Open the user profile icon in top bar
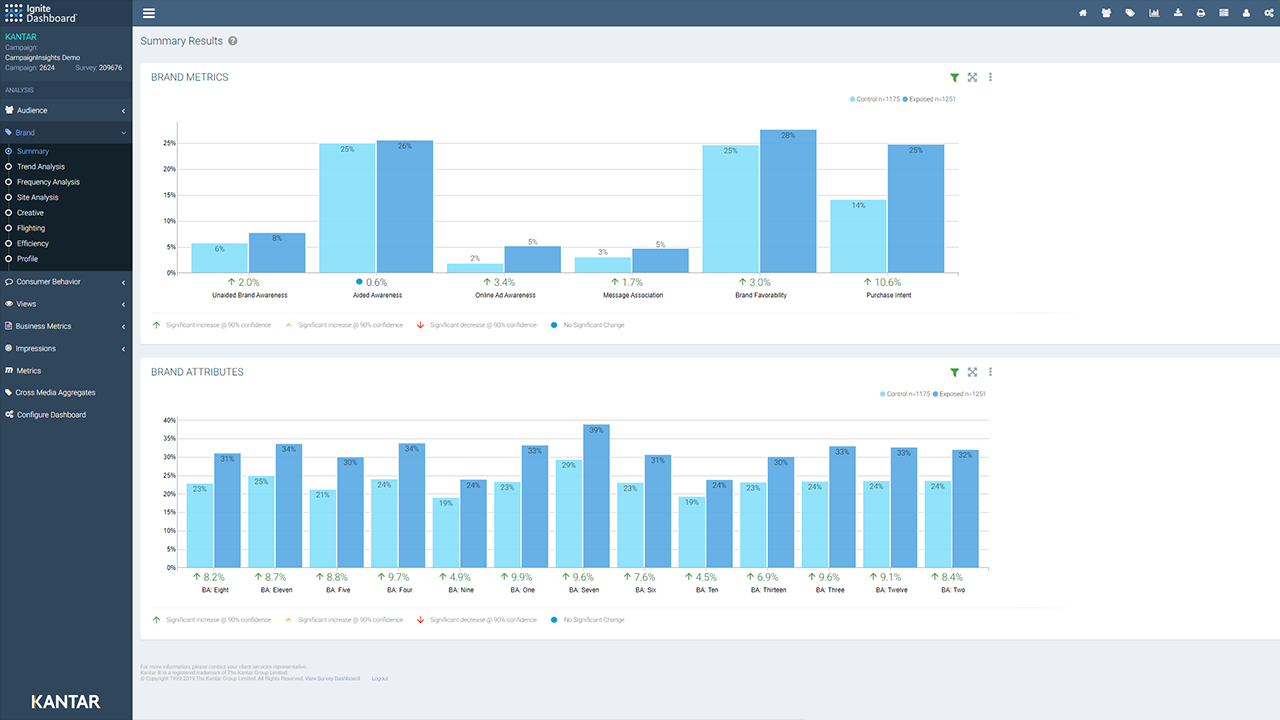Image resolution: width=1280 pixels, height=720 pixels. point(1246,13)
